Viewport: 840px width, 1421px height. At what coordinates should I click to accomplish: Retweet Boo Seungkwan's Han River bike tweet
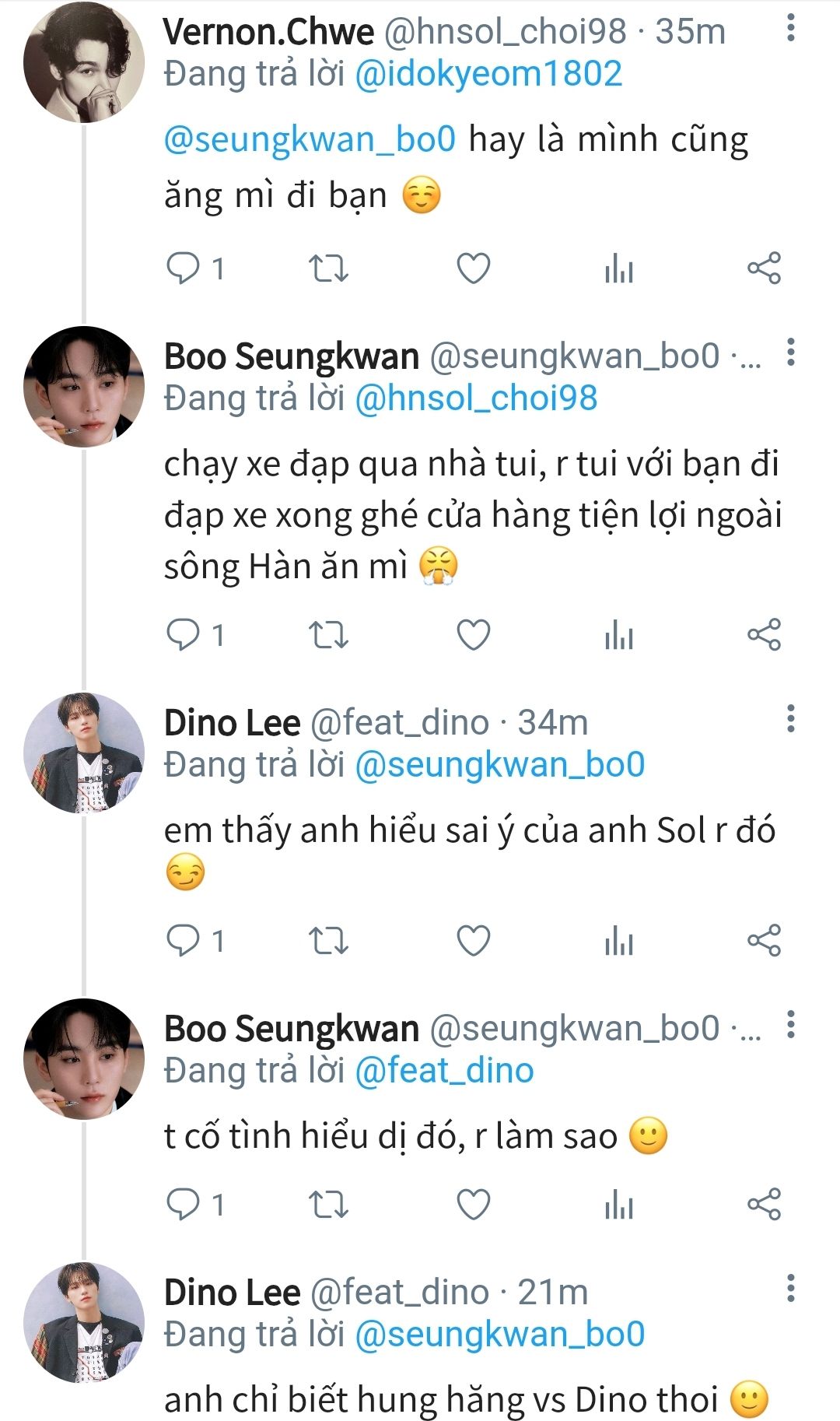pyautogui.click(x=328, y=635)
